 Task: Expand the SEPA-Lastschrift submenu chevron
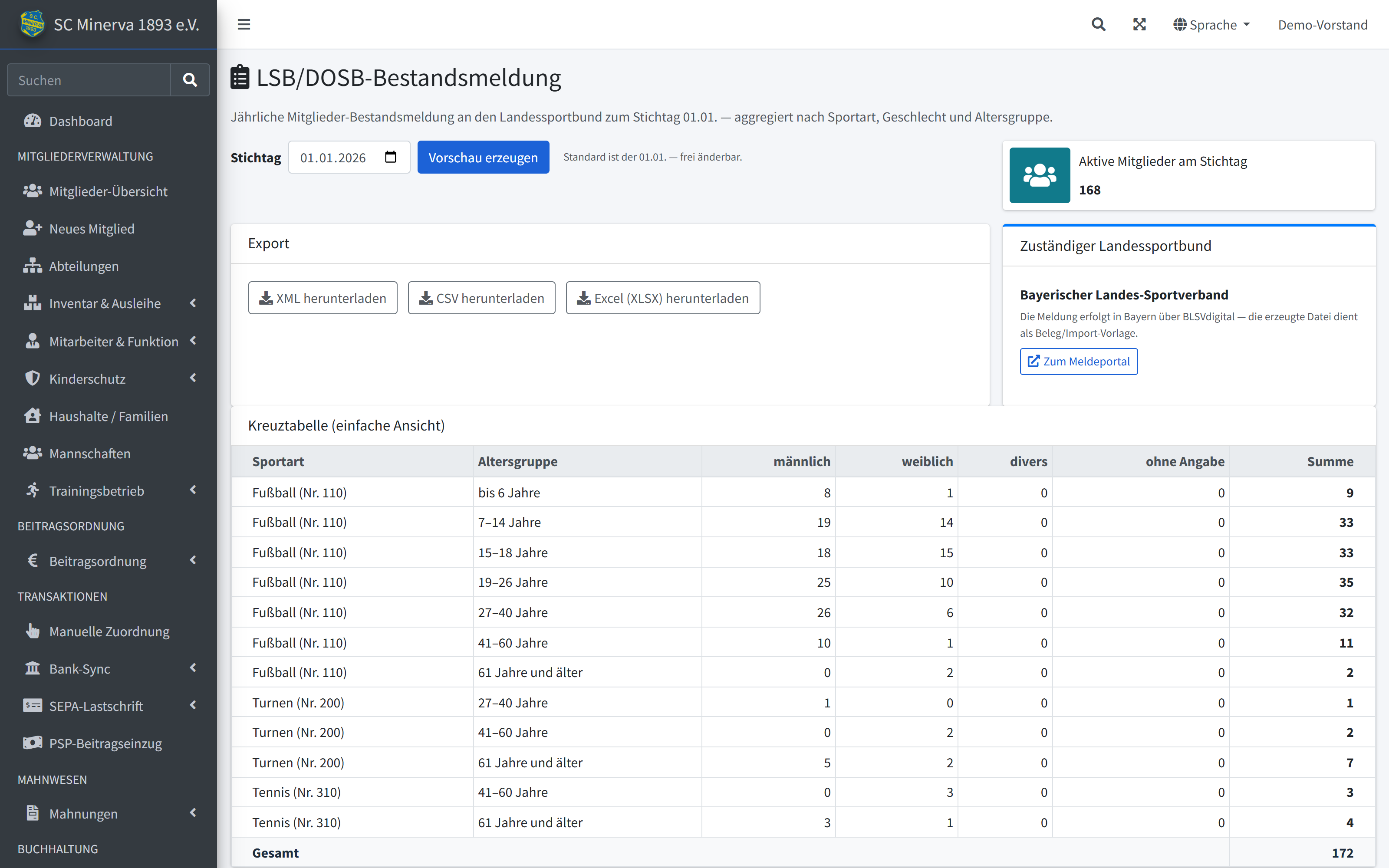tap(193, 705)
